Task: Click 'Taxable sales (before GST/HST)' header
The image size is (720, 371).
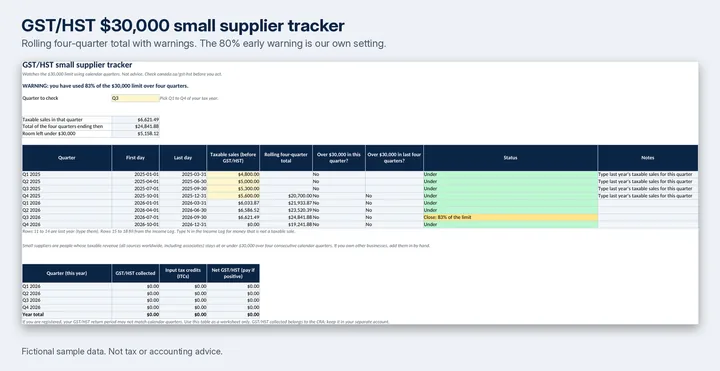Action: click(233, 158)
